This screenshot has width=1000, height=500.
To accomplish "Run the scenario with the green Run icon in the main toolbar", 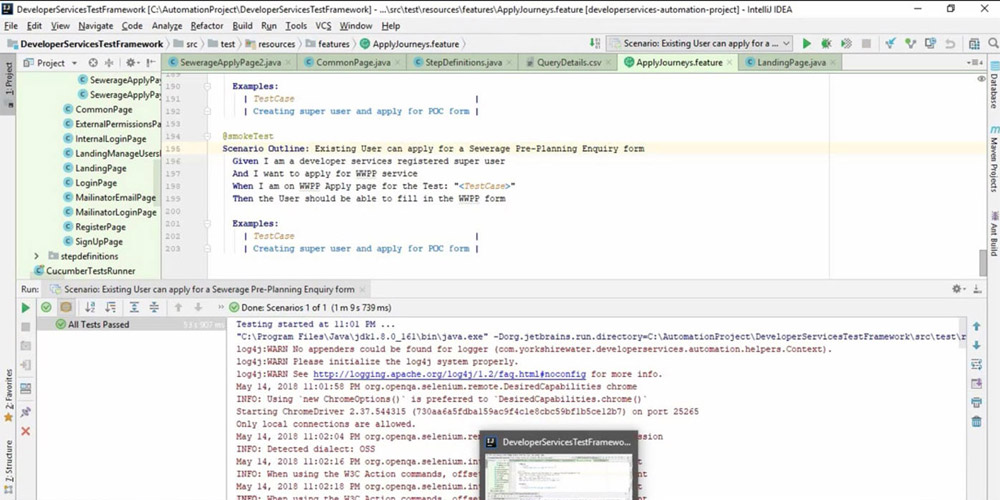I will point(806,44).
